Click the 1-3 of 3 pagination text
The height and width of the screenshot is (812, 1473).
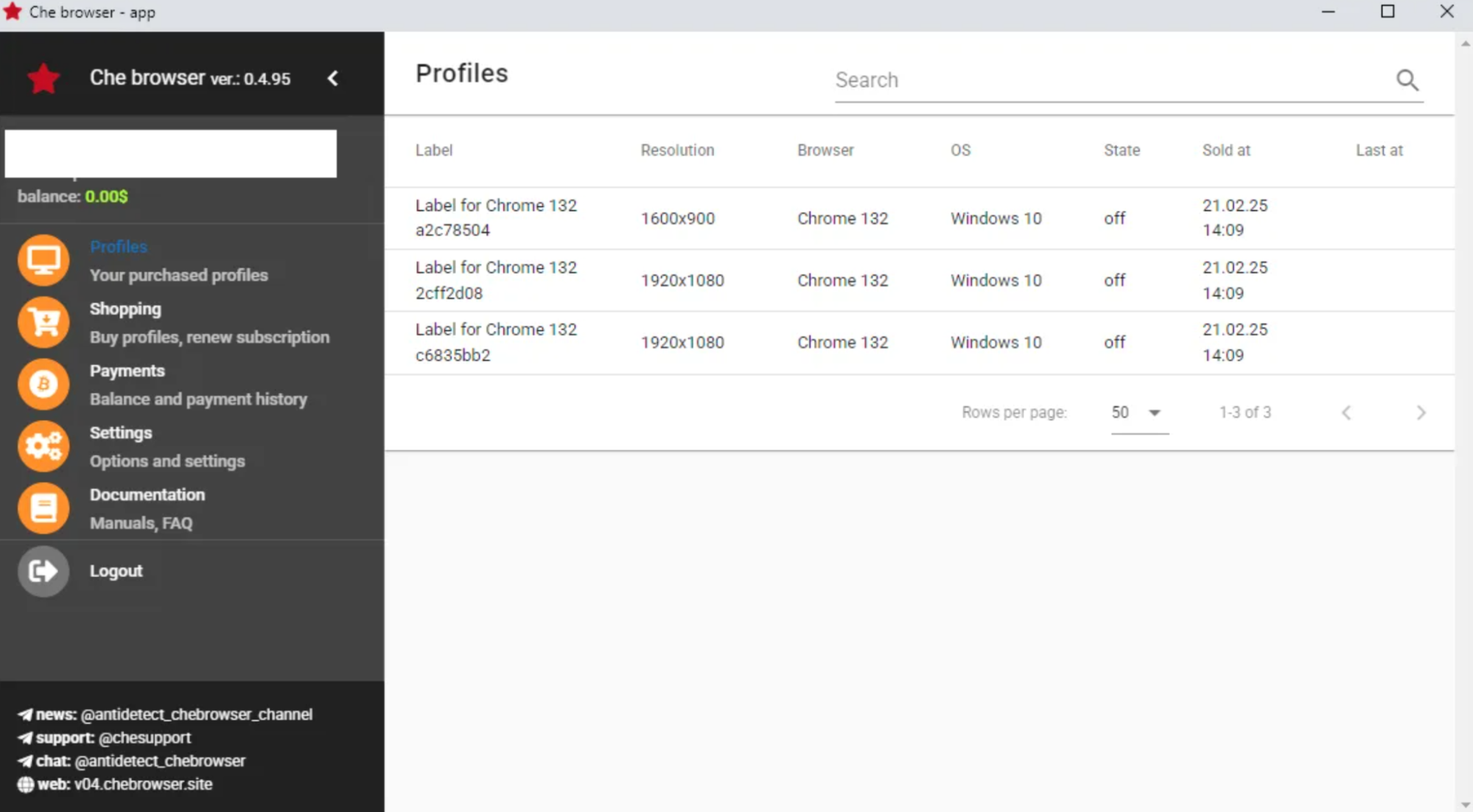pyautogui.click(x=1245, y=413)
